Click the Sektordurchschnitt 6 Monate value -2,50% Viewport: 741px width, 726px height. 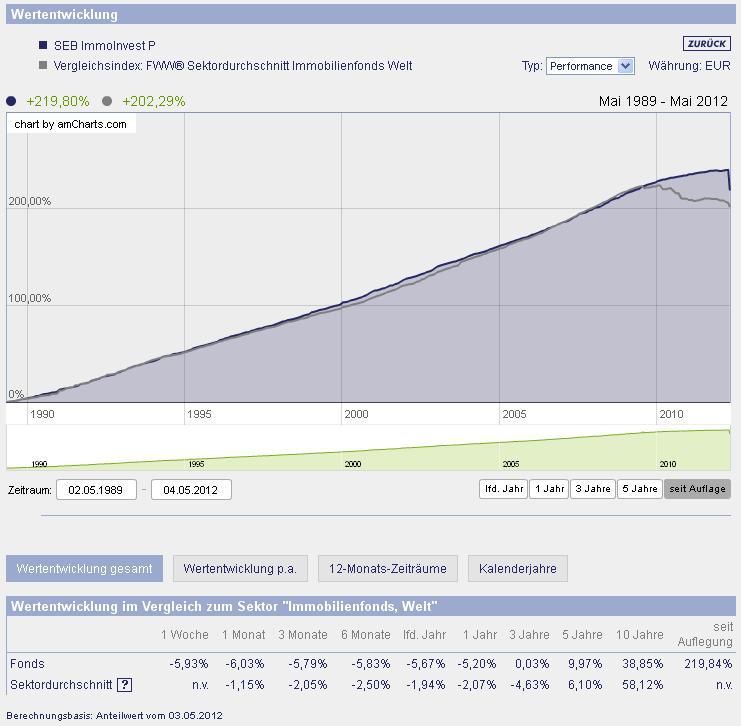point(370,684)
